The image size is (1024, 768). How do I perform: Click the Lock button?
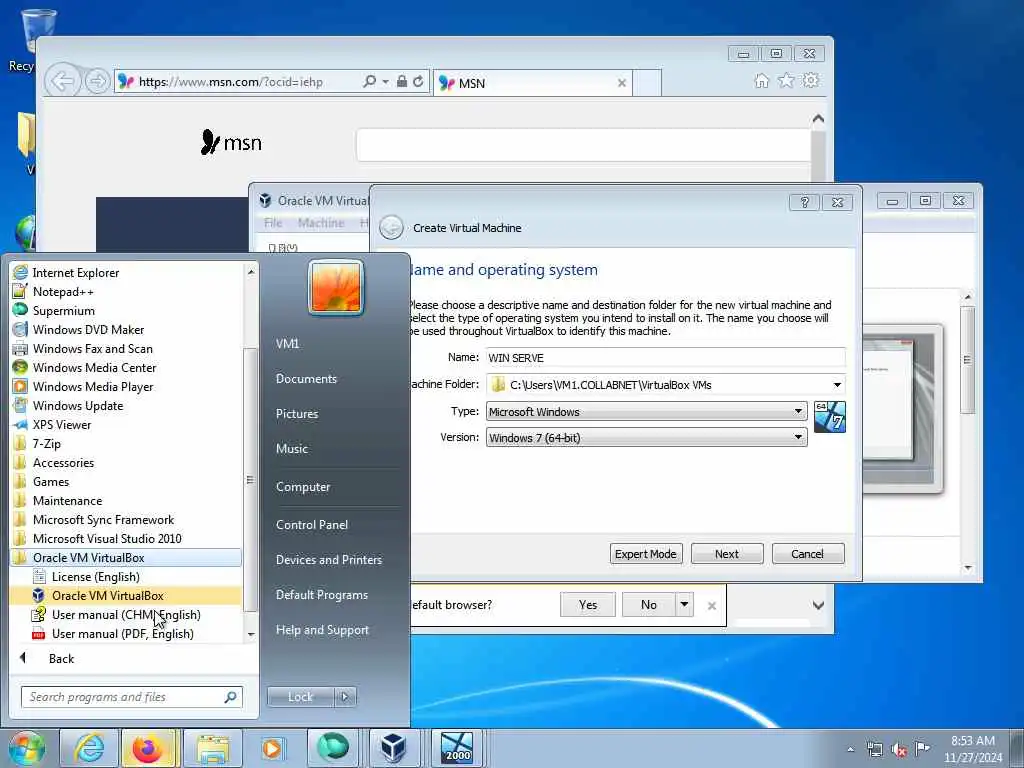tap(300, 697)
